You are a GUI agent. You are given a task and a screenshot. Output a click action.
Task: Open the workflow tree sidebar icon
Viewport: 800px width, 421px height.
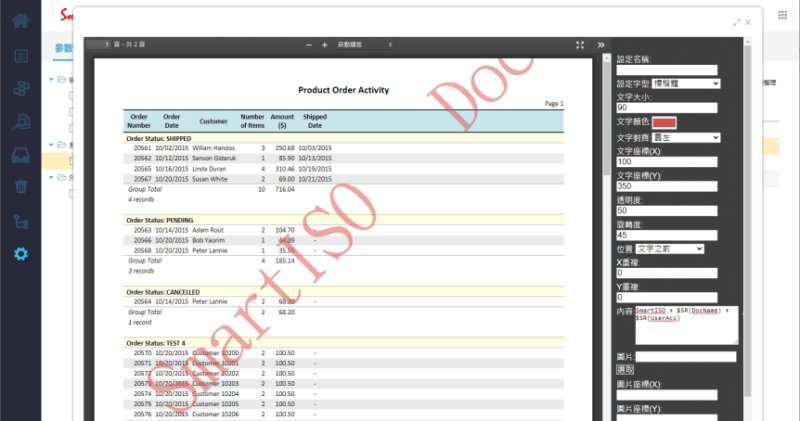click(x=21, y=222)
